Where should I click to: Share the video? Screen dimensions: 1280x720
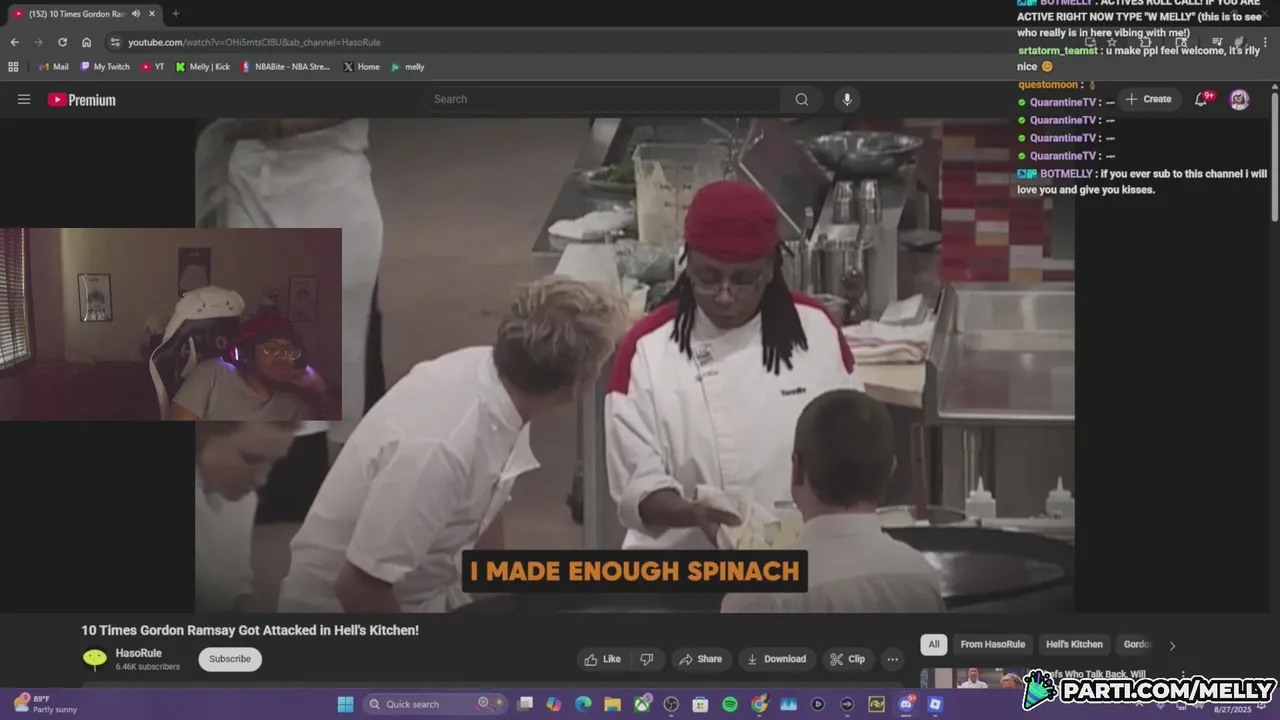[x=700, y=659]
